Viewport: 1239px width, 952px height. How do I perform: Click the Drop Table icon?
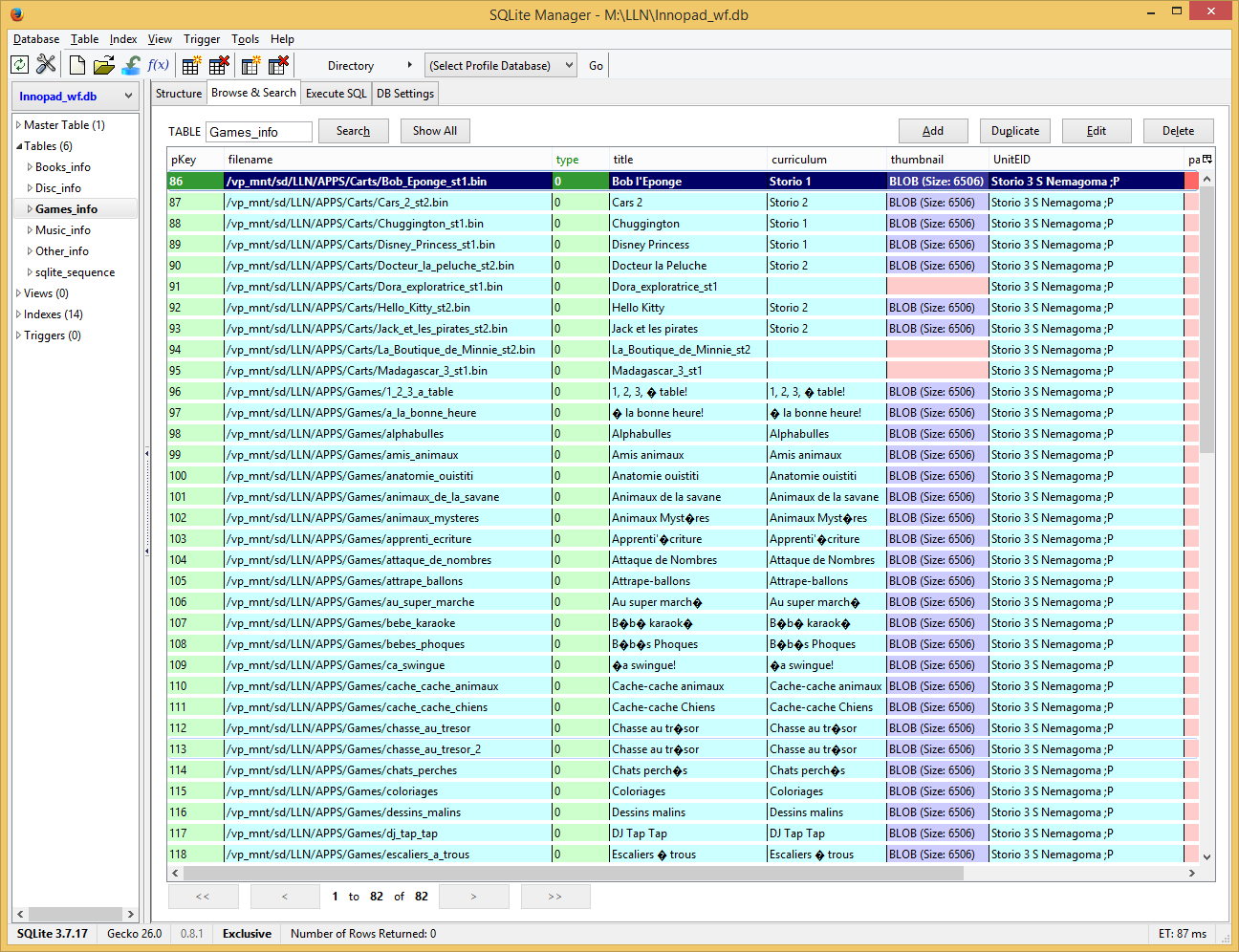(219, 65)
